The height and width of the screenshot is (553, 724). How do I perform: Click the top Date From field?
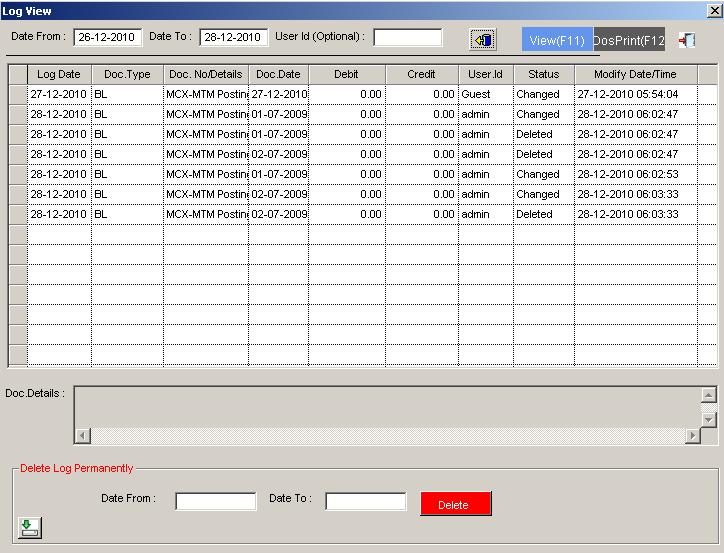[x=107, y=38]
